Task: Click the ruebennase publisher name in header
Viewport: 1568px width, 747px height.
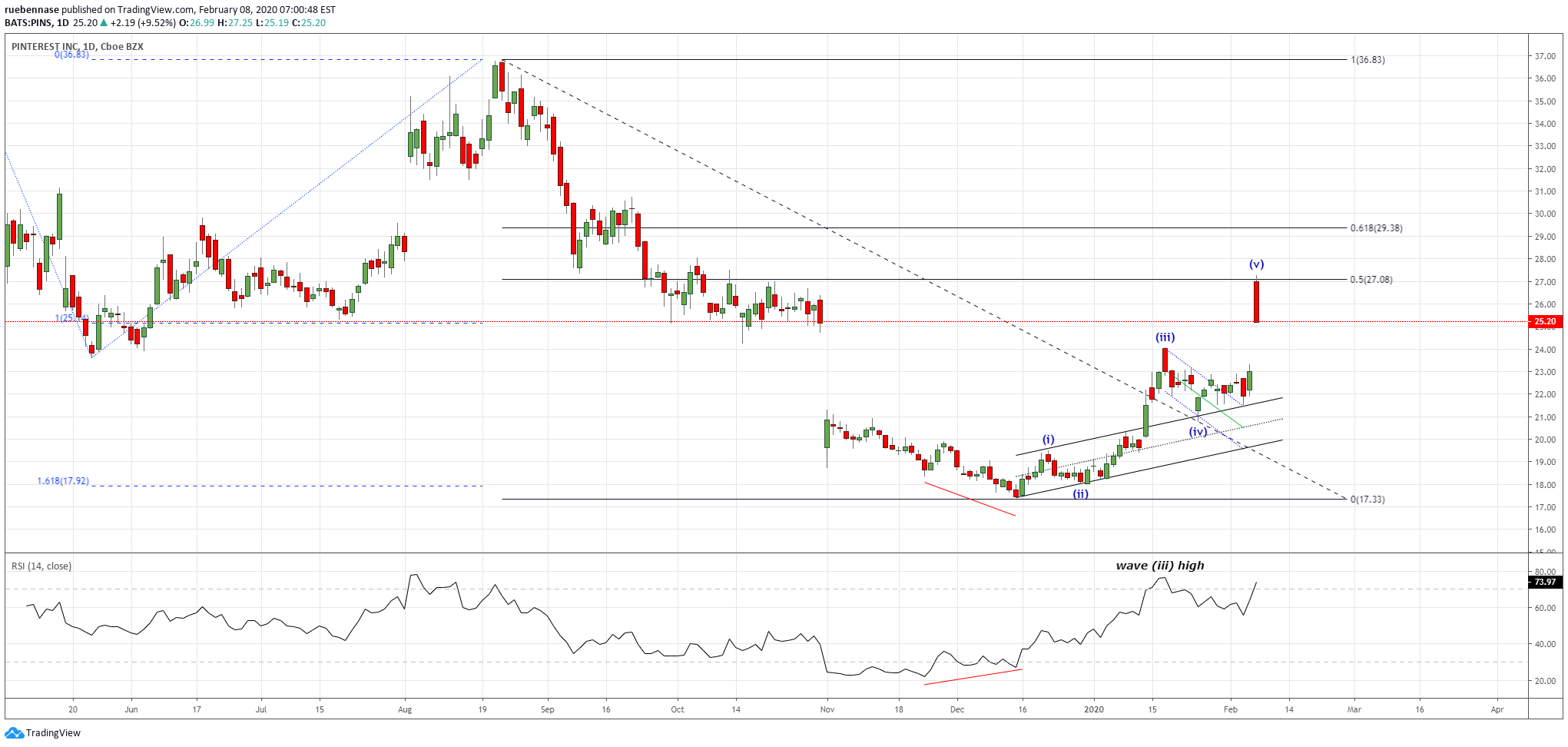Action: click(x=32, y=10)
